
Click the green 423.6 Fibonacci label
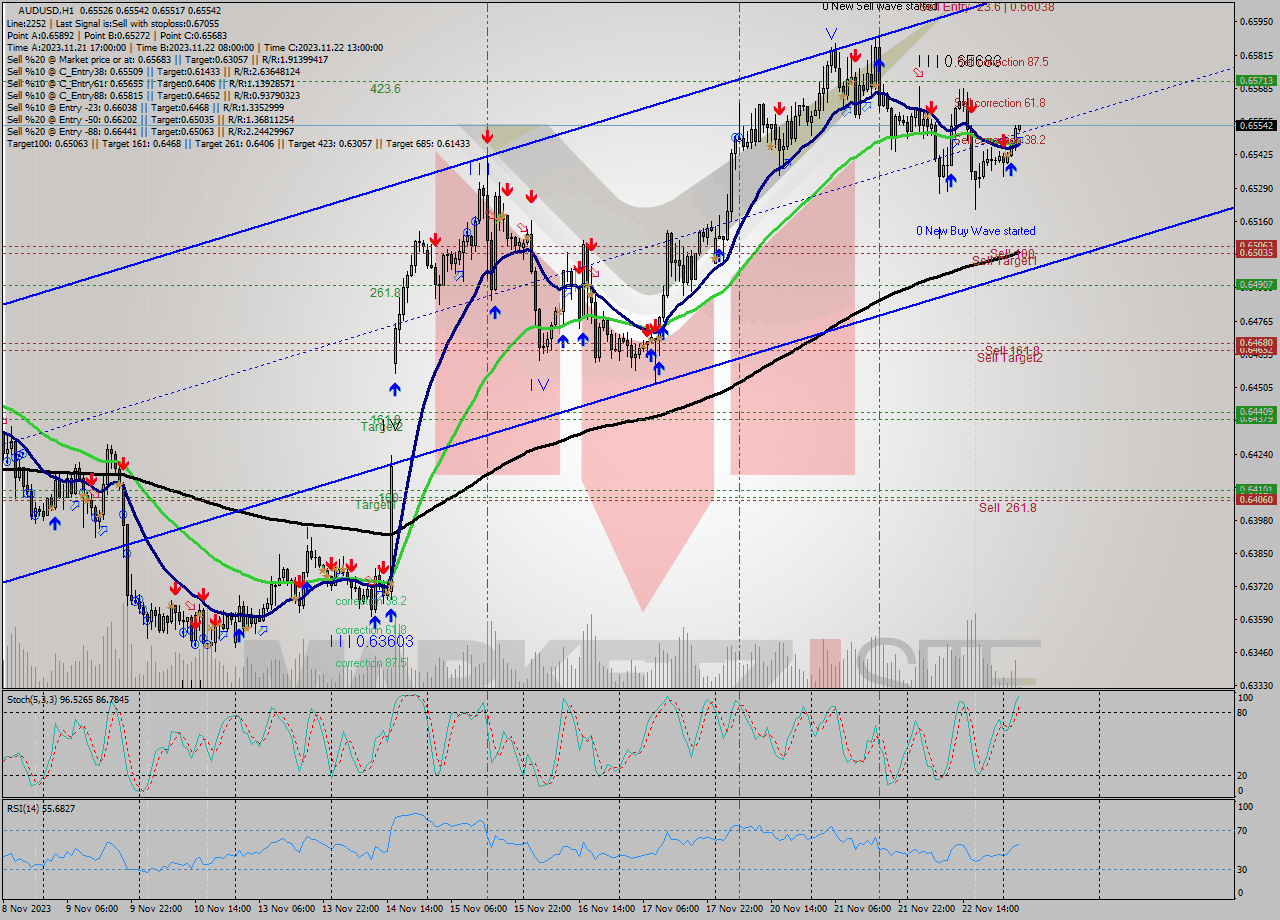pos(385,88)
